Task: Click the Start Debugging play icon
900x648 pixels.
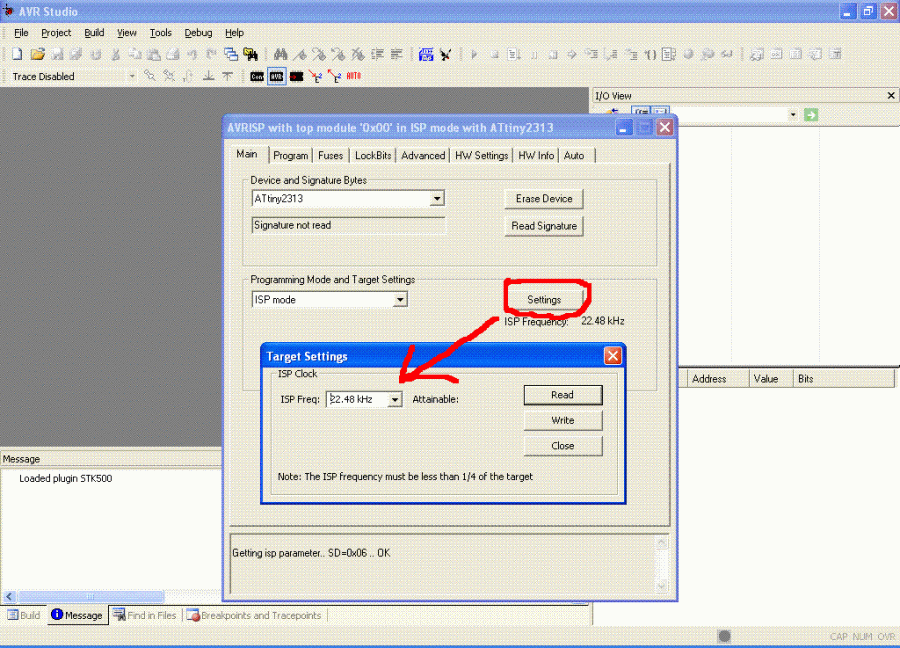Action: pos(474,55)
